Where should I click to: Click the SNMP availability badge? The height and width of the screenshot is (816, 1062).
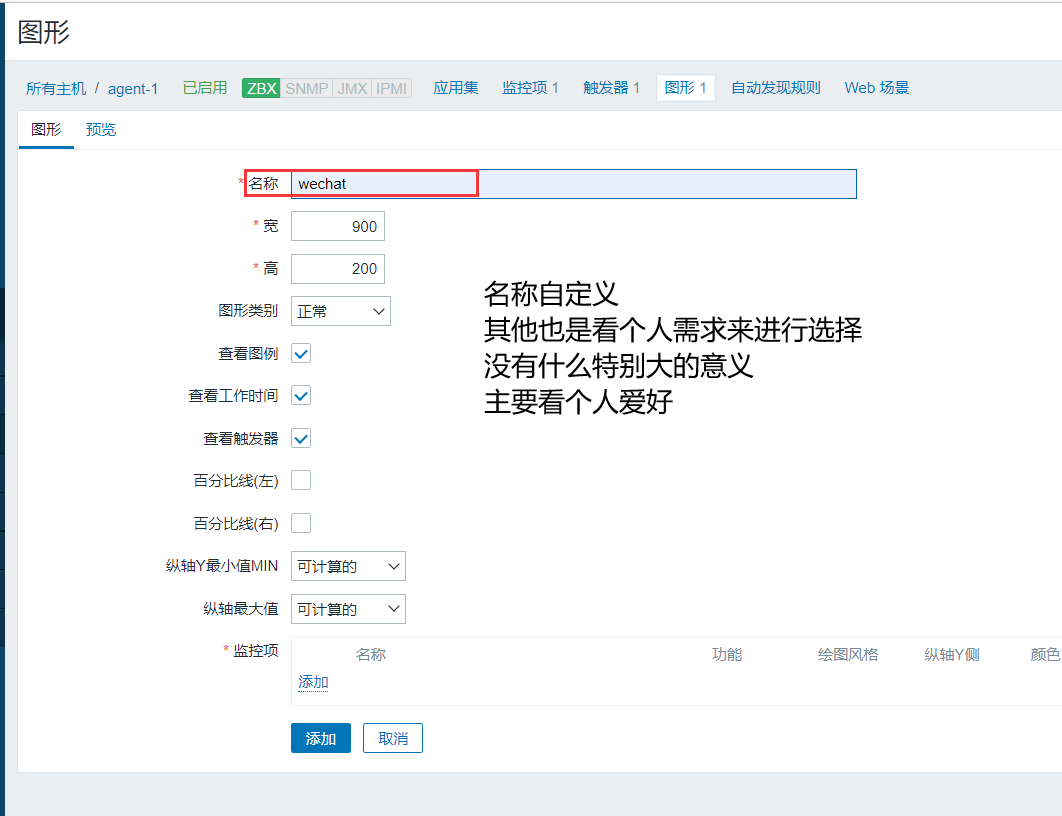tap(306, 89)
